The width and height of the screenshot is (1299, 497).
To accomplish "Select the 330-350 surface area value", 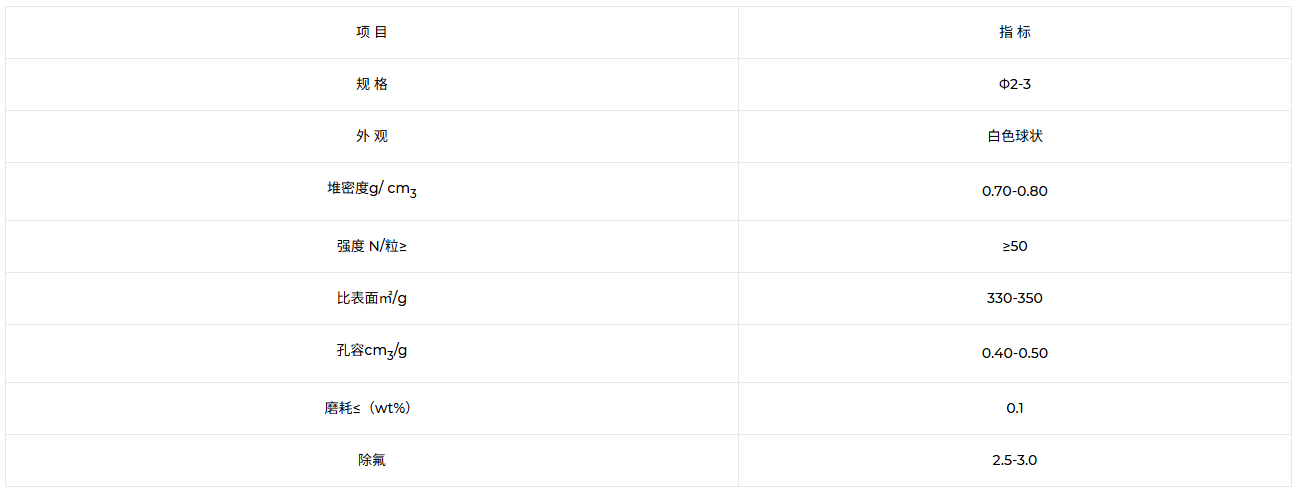I will tap(1015, 298).
